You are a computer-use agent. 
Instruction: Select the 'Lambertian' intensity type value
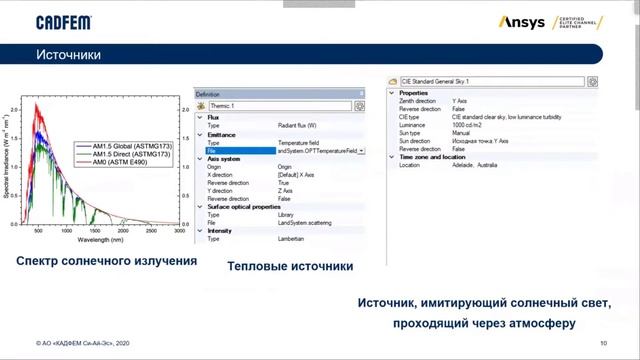coord(291,239)
